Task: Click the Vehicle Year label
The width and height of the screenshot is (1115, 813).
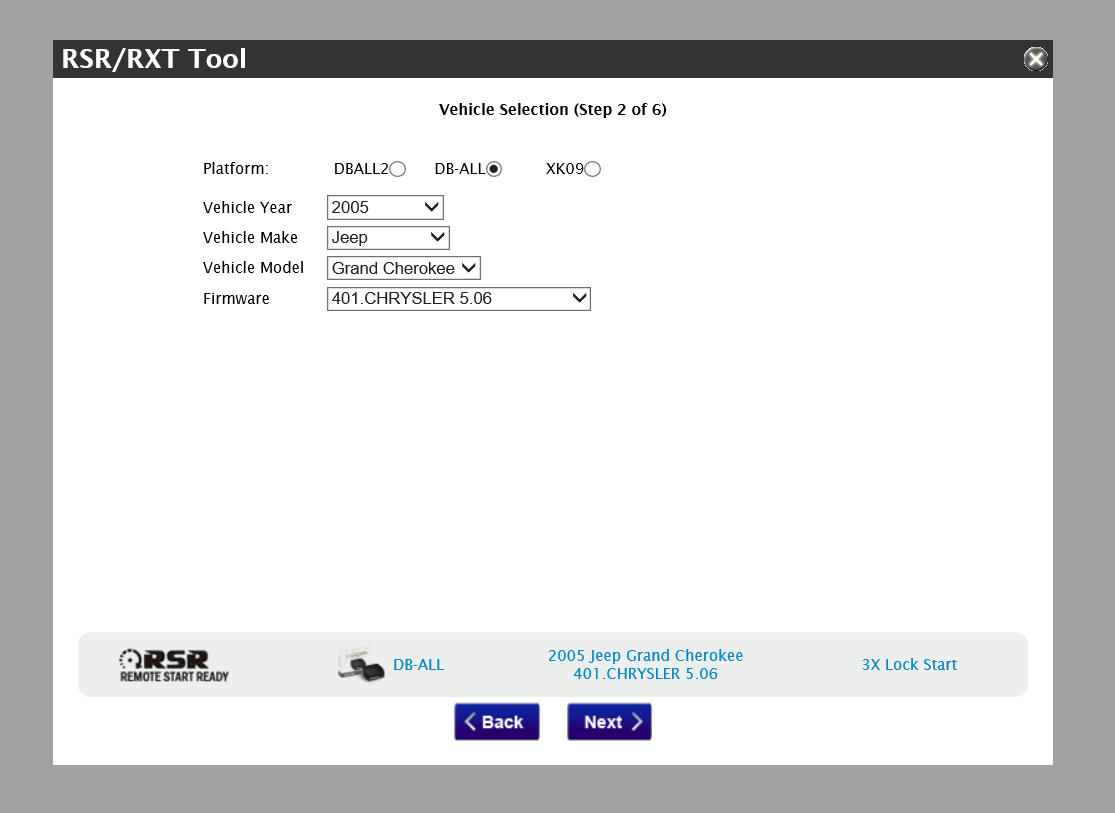Action: pyautogui.click(x=247, y=208)
